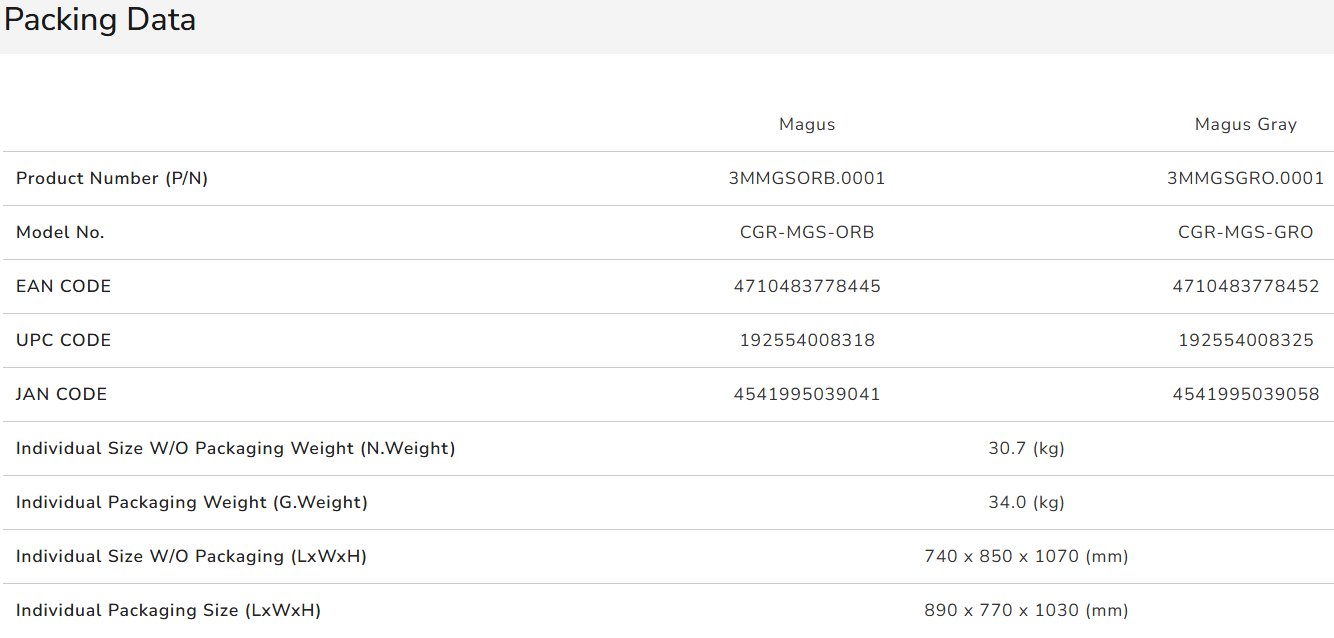
Task: Click product number 3MMGSORB.0001
Action: (x=806, y=179)
